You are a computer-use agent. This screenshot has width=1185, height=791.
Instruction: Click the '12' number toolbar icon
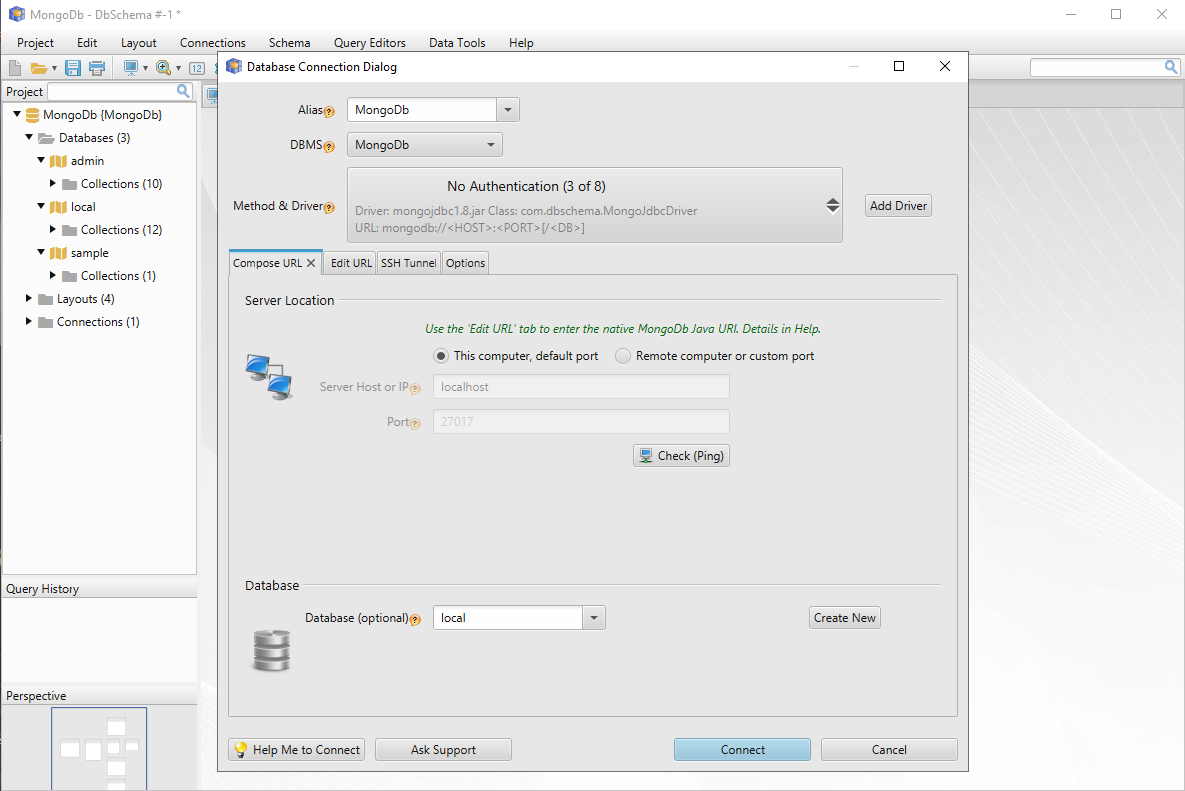(x=196, y=68)
